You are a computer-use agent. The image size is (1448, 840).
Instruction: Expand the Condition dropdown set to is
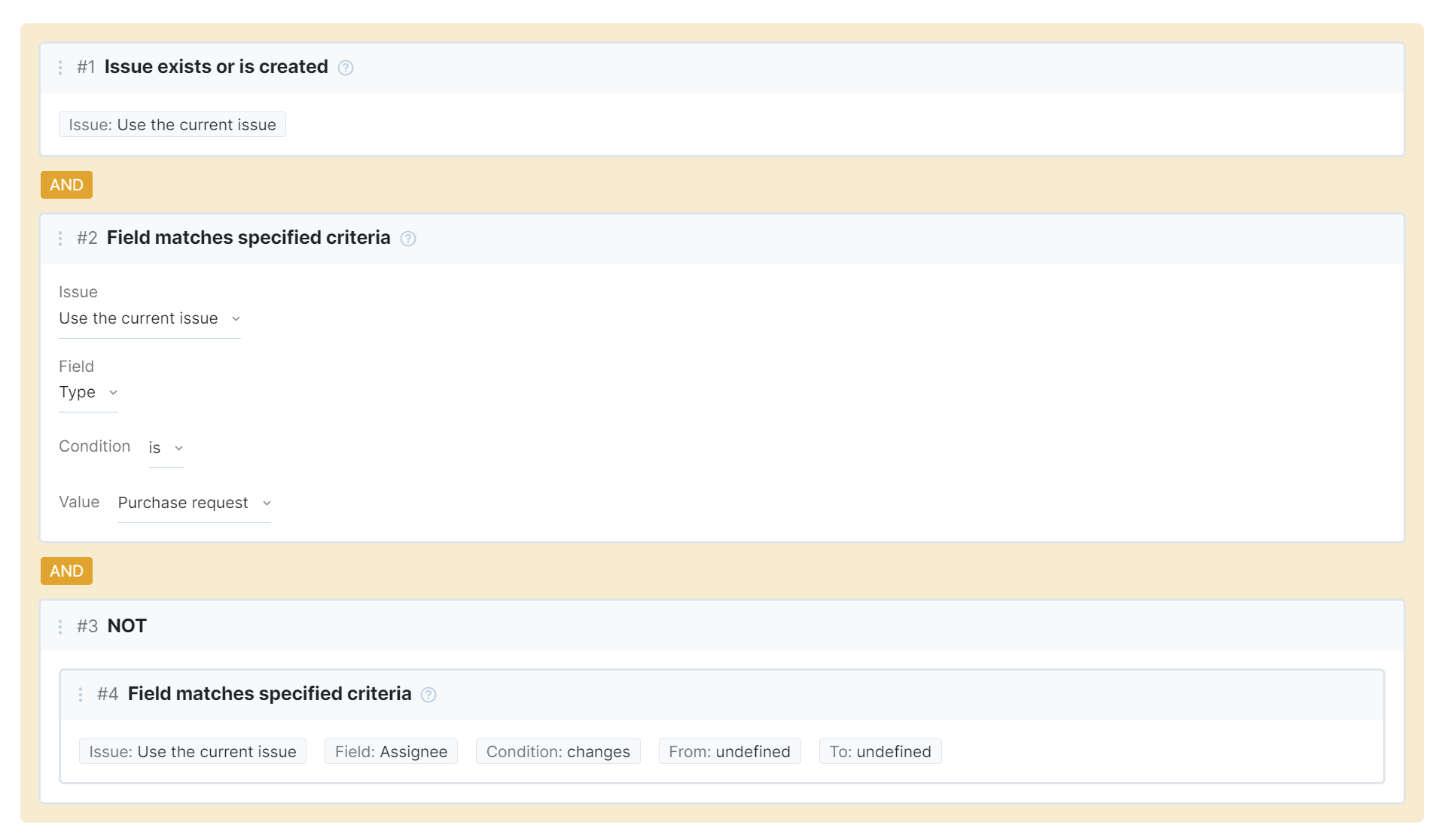point(166,449)
